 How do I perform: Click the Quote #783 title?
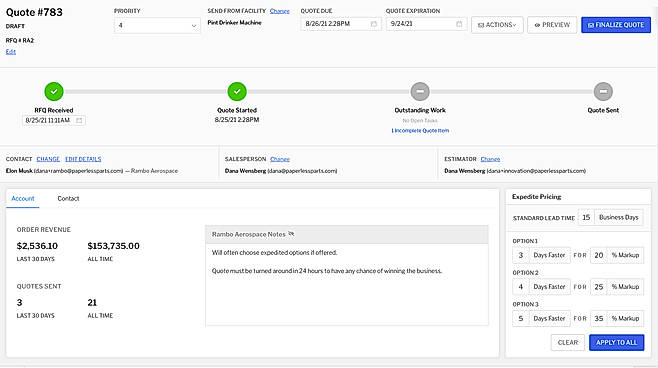click(34, 12)
